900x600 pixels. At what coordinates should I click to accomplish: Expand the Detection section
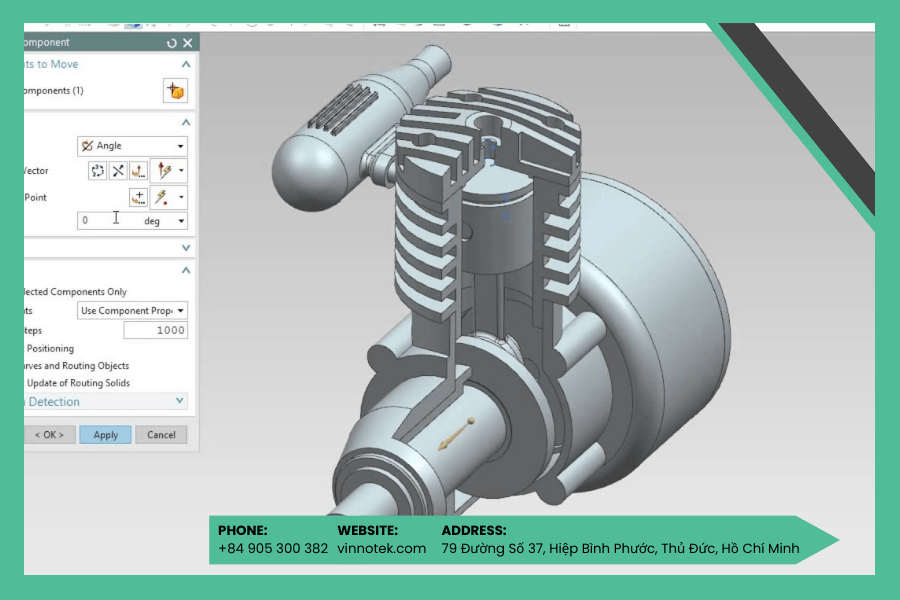180,401
